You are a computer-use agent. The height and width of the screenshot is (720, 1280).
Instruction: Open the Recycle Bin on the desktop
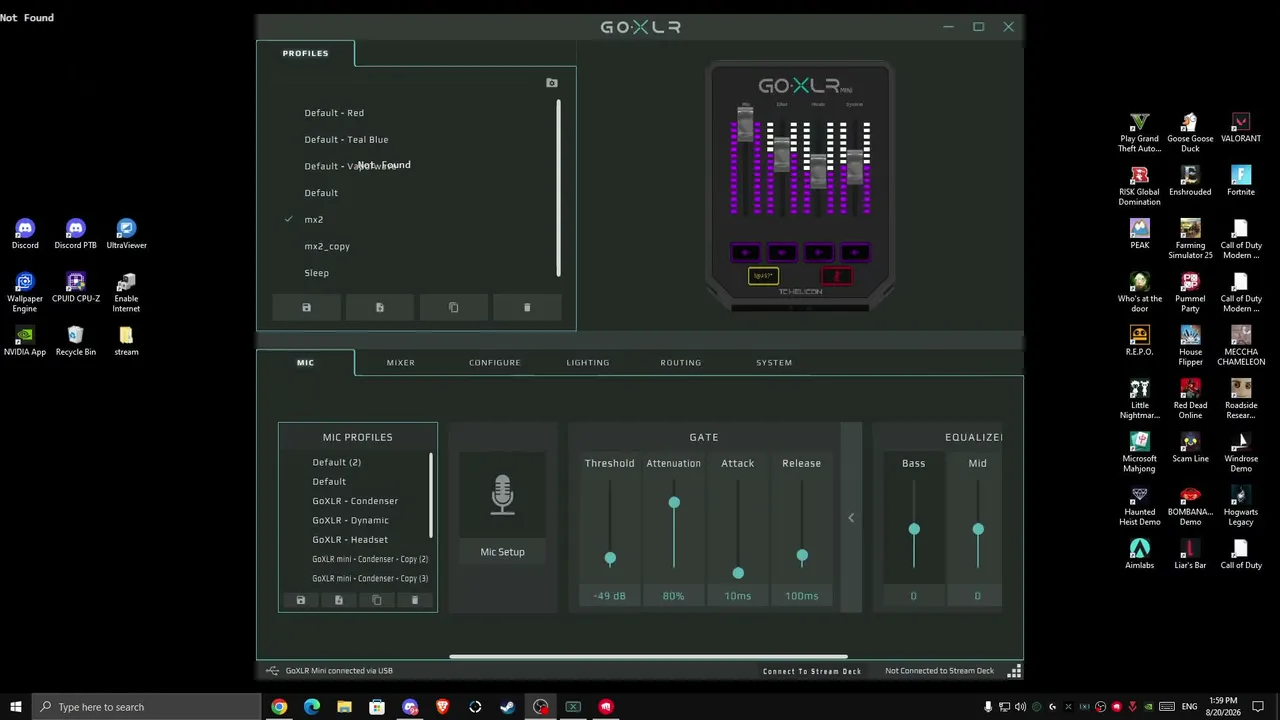click(x=76, y=341)
